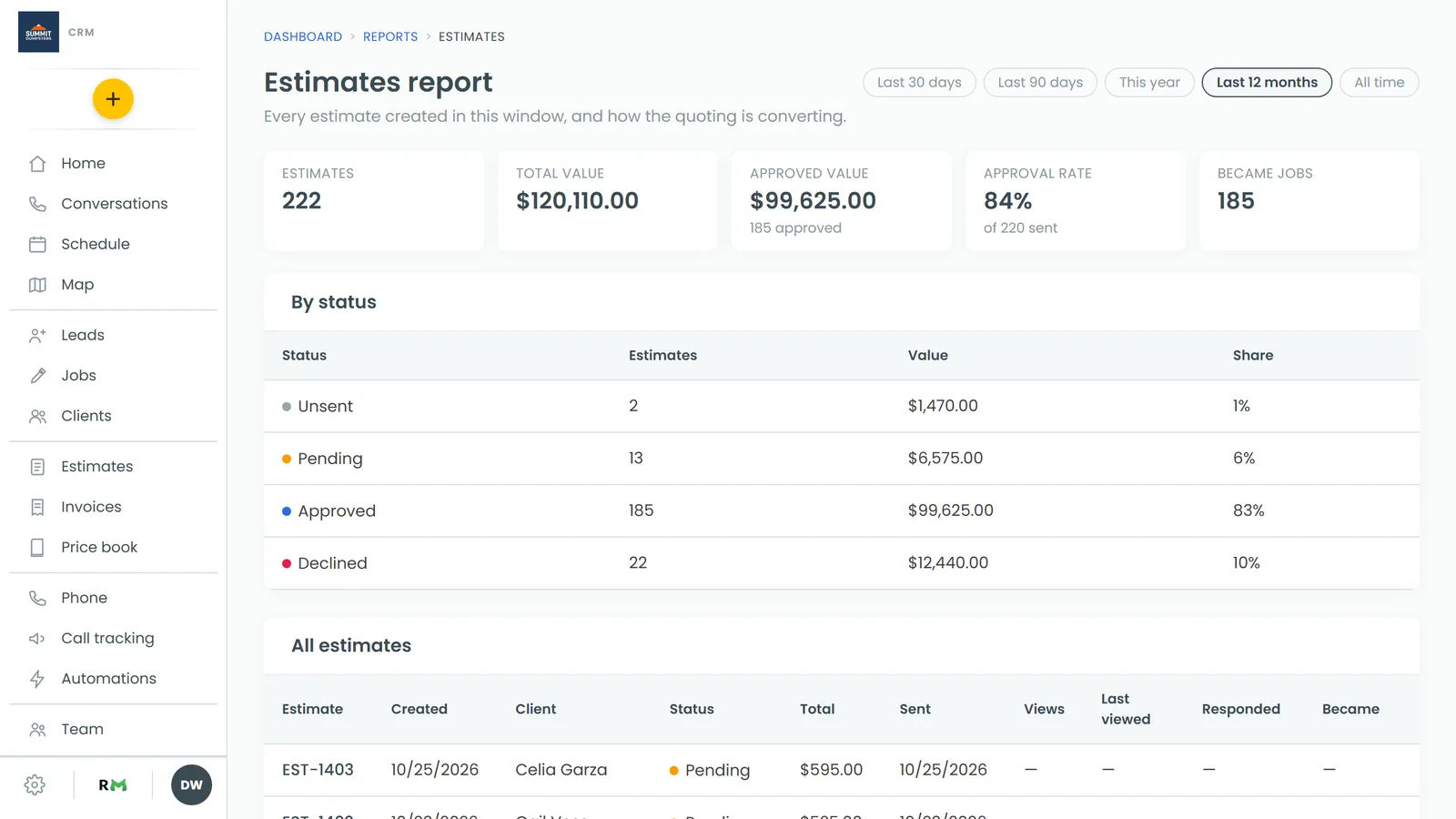
Task: Click the Automations lightning icon
Action: click(37, 679)
